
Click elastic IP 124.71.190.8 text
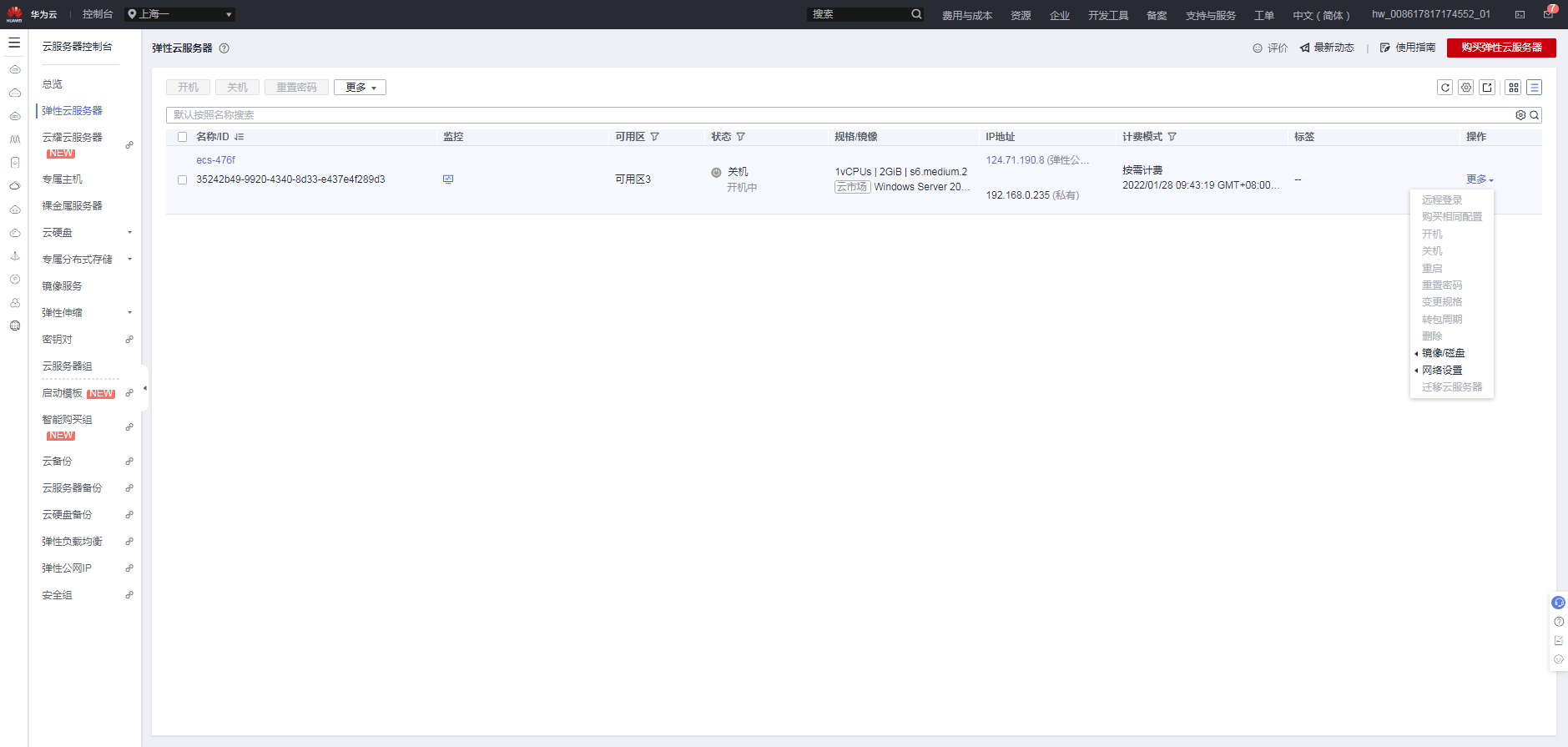click(x=1015, y=160)
